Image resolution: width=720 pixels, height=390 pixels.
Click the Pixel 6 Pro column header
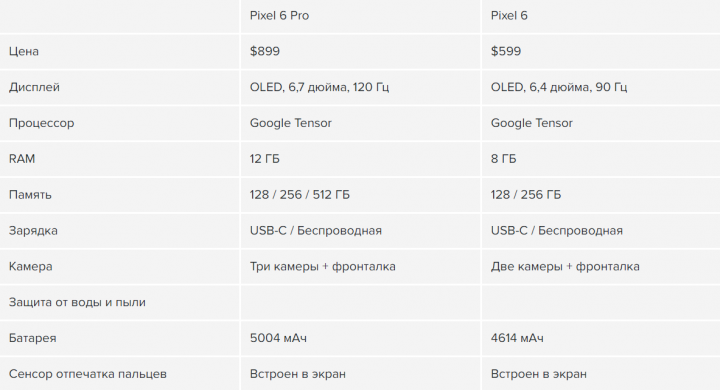(x=279, y=16)
